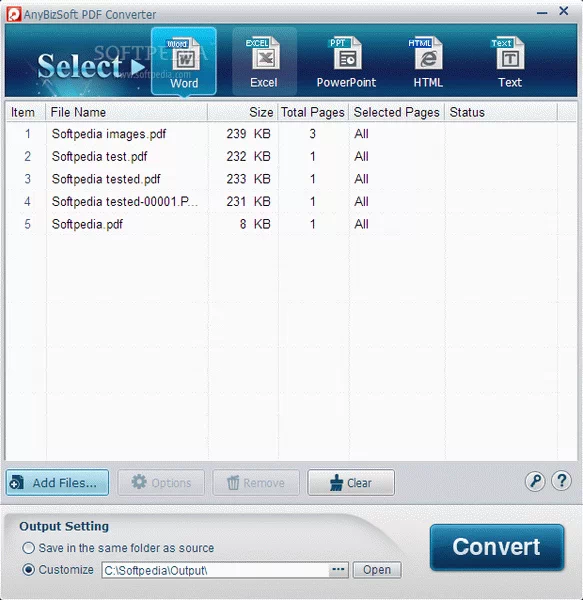Click the AnyBizSoft app logo icon
The height and width of the screenshot is (600, 583).
14,14
